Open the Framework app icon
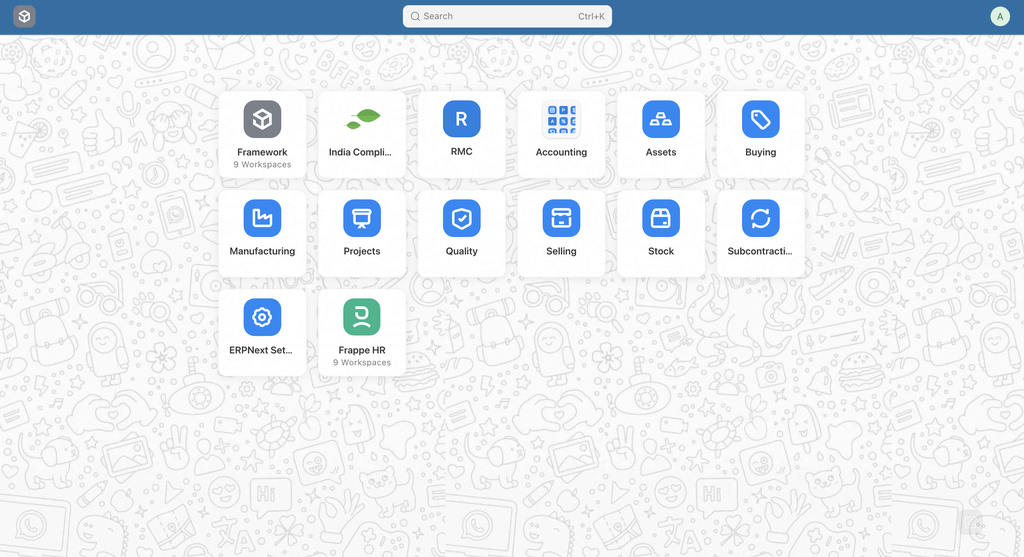The width and height of the screenshot is (1024, 557). [262, 120]
